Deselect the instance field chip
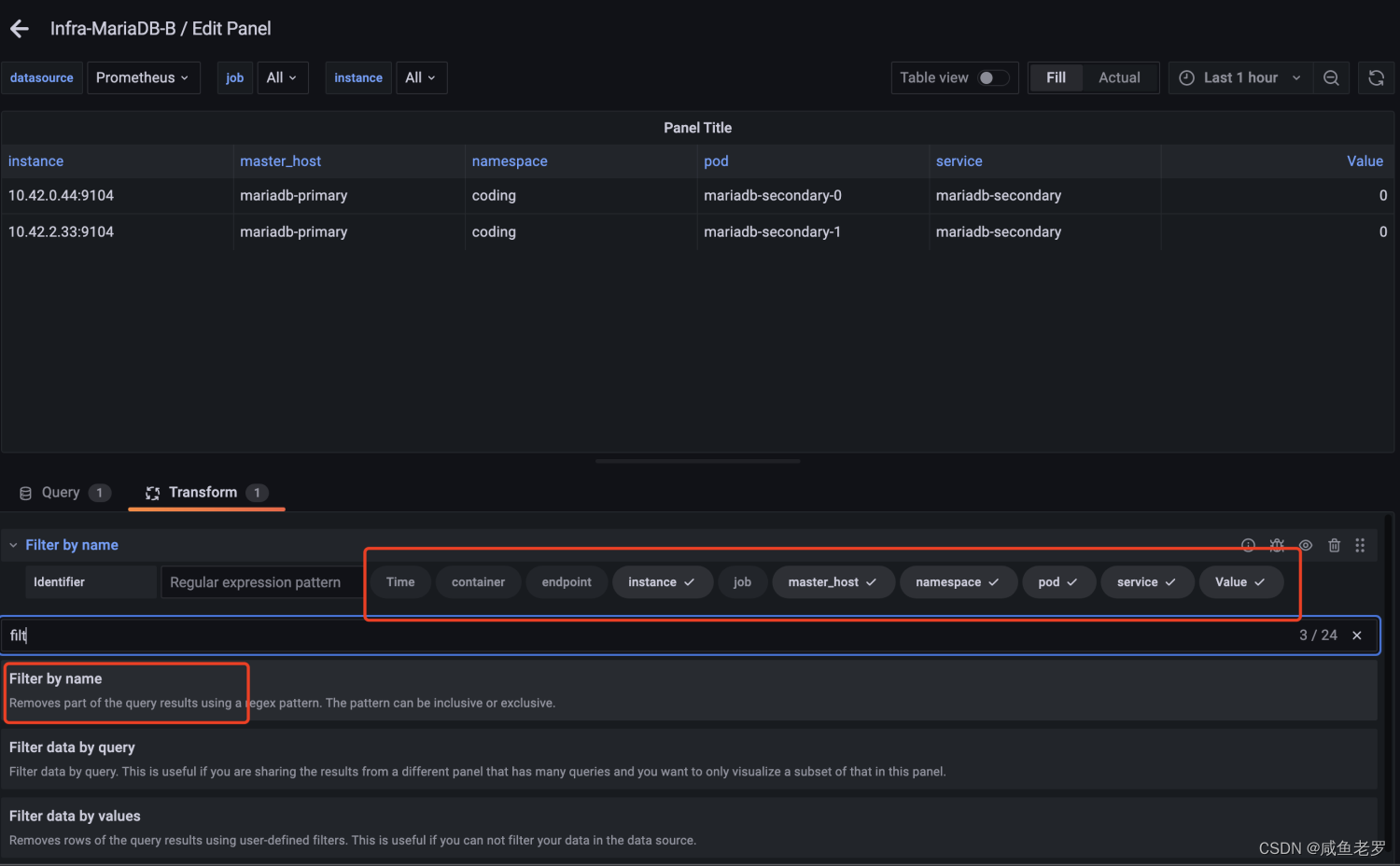The height and width of the screenshot is (866, 1400). pyautogui.click(x=662, y=582)
